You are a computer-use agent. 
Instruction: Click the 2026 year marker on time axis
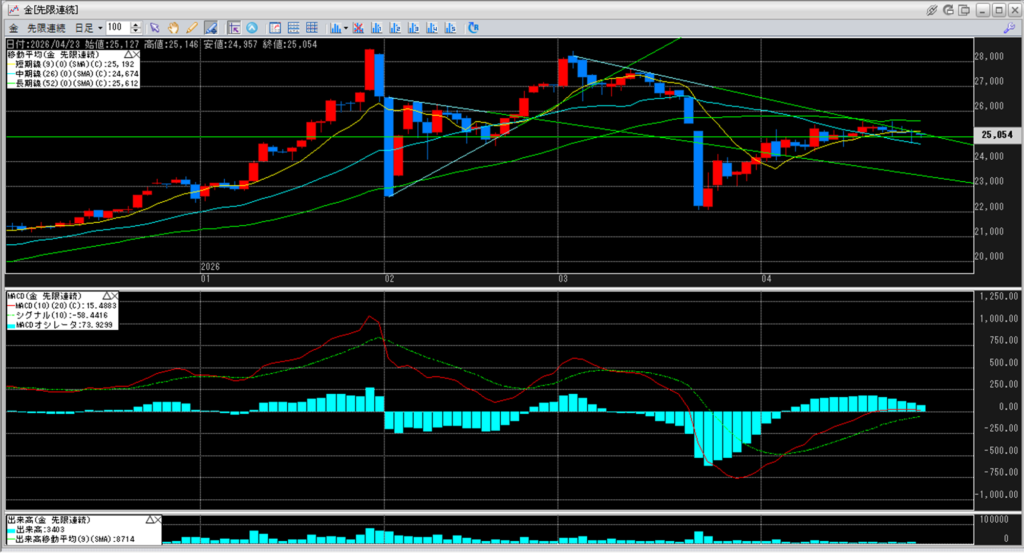210,266
